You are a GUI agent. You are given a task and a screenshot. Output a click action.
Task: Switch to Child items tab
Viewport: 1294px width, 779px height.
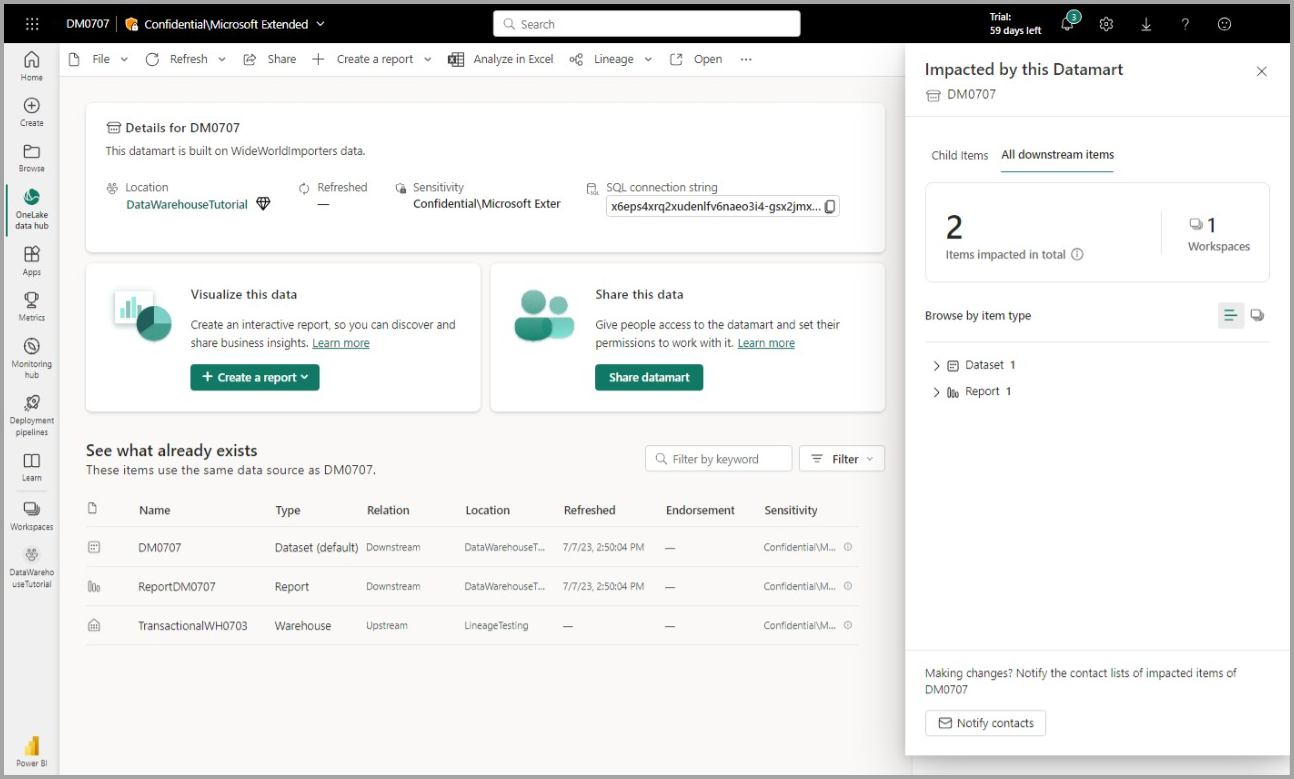tap(959, 155)
